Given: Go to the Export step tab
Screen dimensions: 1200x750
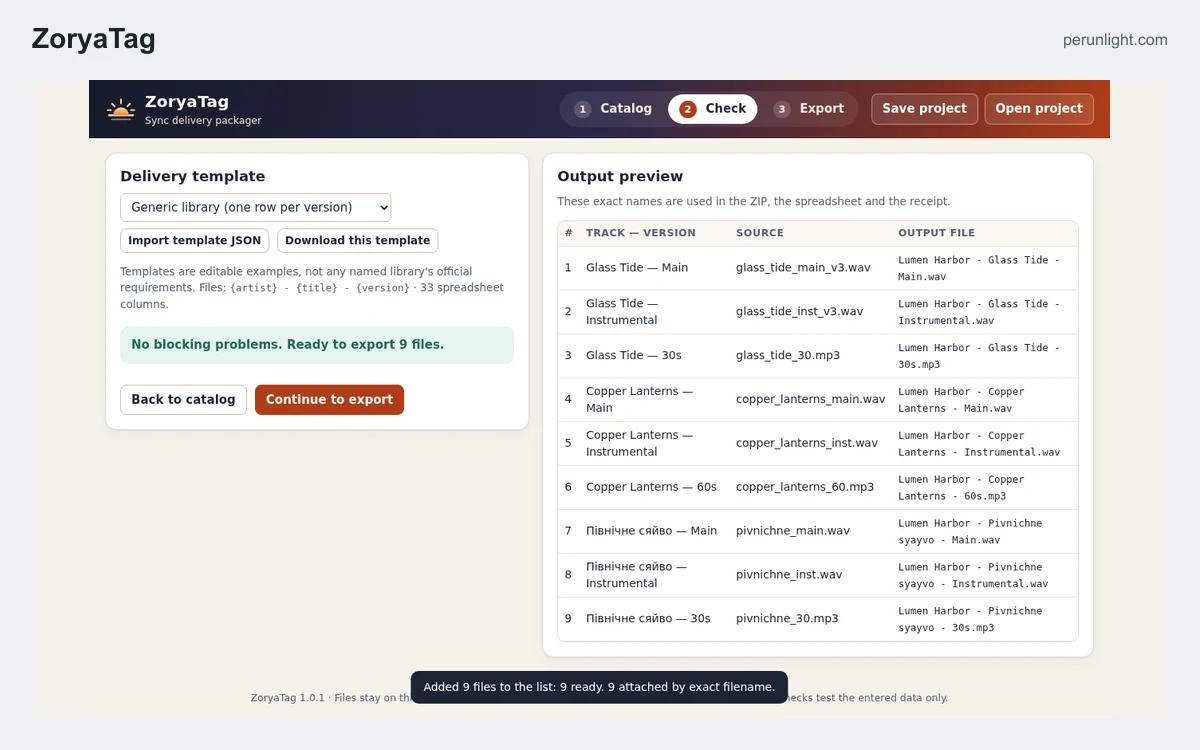Looking at the screenshot, I should pos(809,109).
